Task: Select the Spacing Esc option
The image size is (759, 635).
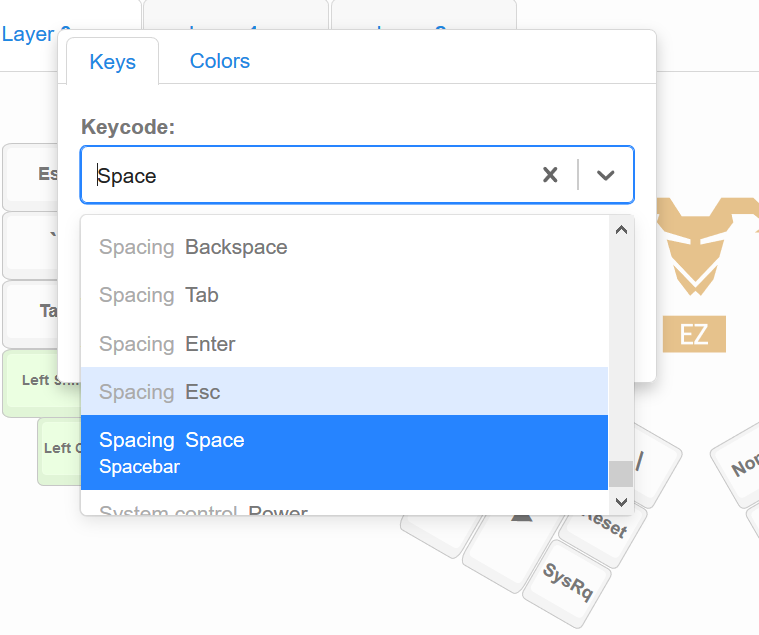Action: (344, 392)
